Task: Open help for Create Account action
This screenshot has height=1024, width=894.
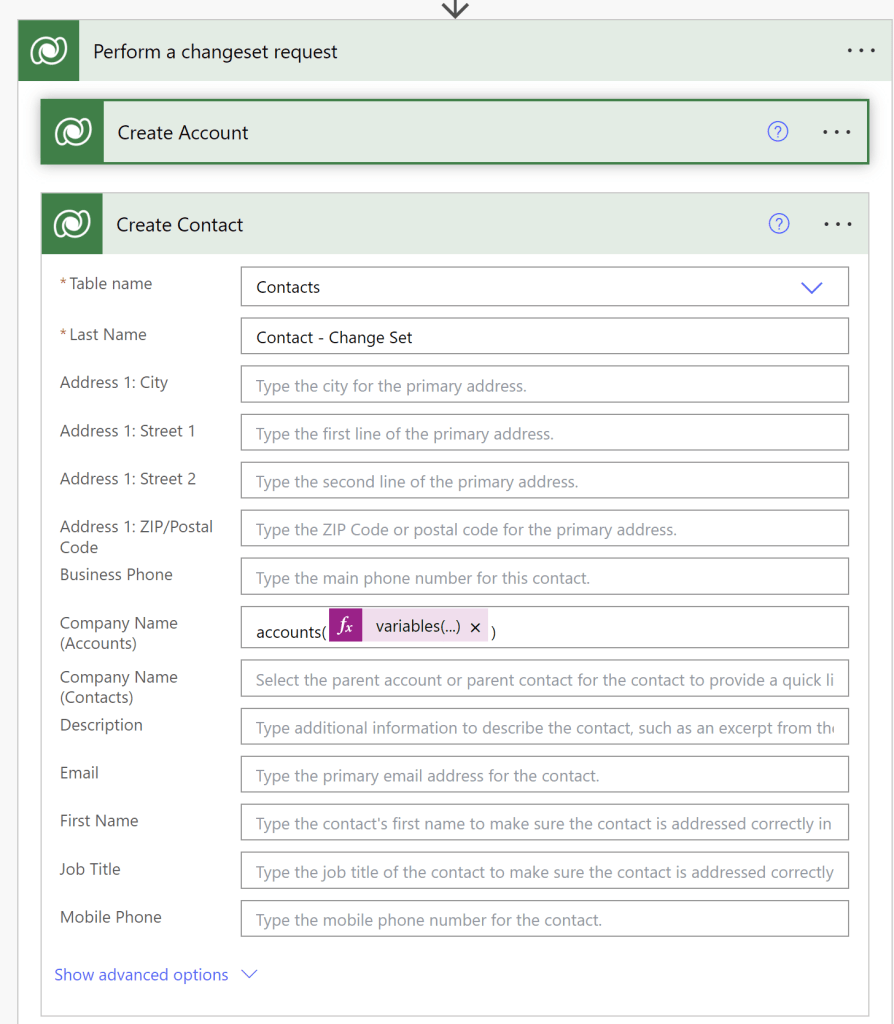Action: click(x=778, y=132)
